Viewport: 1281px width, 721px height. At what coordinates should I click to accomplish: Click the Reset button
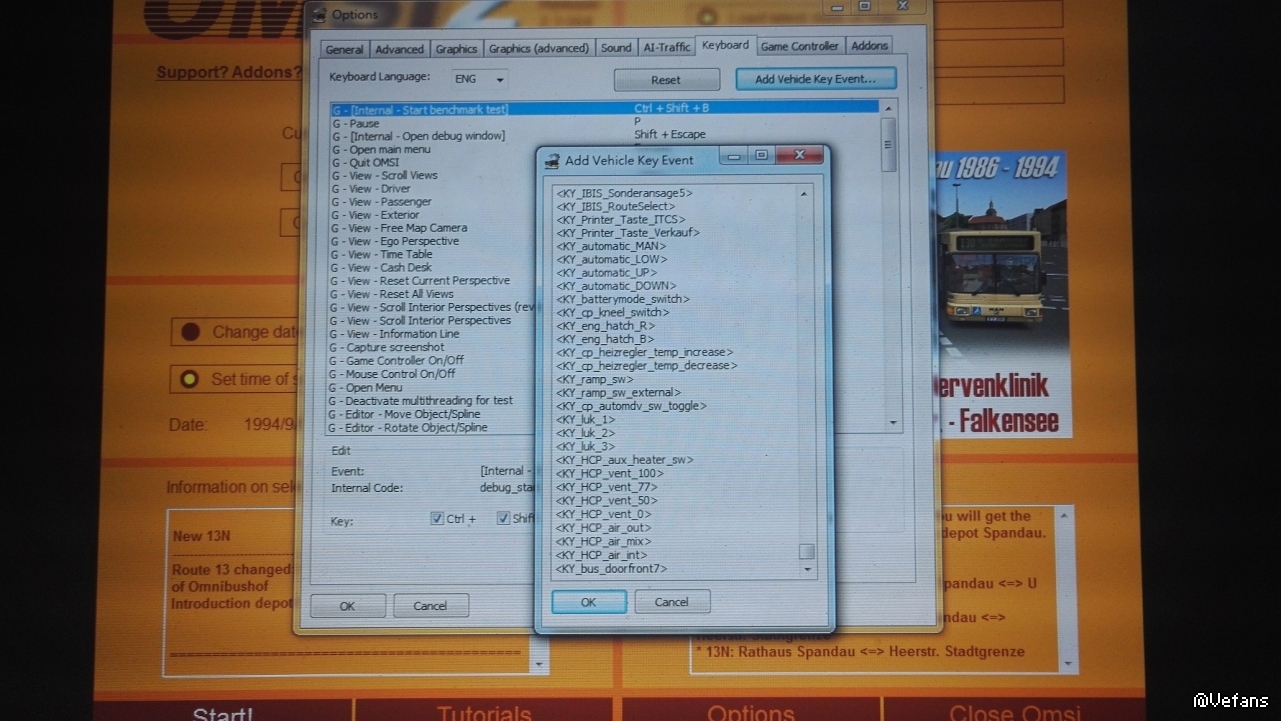[x=666, y=80]
